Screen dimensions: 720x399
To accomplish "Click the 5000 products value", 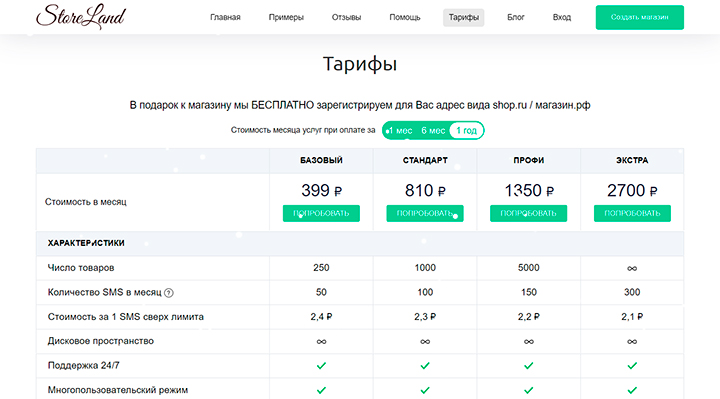I will point(529,268).
